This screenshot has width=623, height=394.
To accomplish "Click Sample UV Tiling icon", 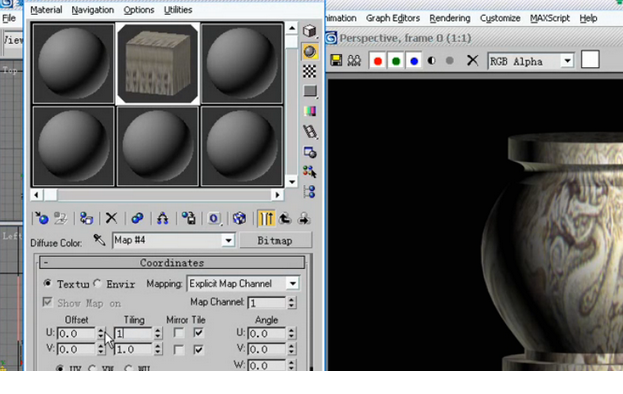I will pos(310,91).
